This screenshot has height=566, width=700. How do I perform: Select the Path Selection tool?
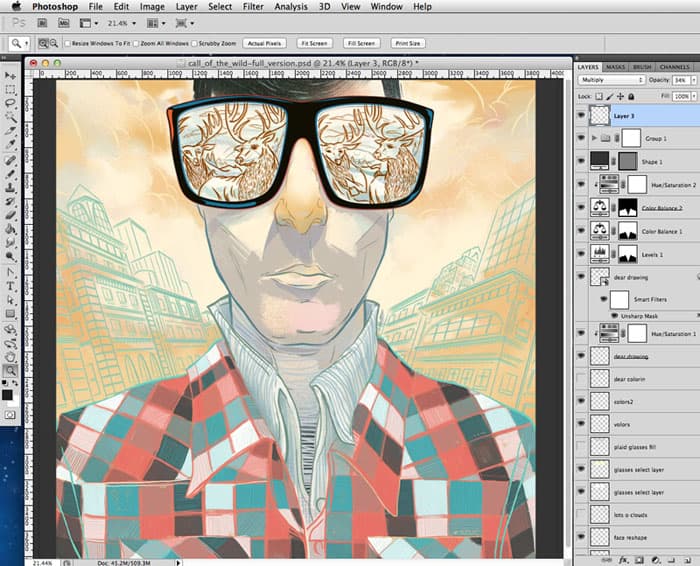pos(10,300)
